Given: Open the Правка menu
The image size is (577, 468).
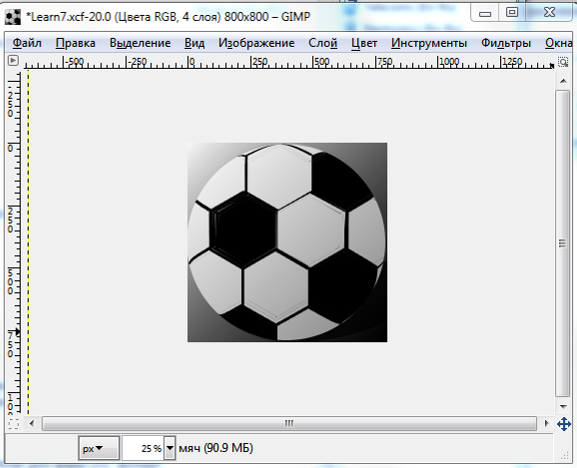Looking at the screenshot, I should [75, 43].
